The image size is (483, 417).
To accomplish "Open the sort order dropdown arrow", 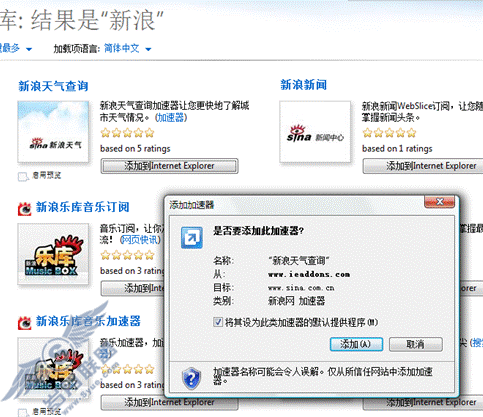I will coord(29,49).
